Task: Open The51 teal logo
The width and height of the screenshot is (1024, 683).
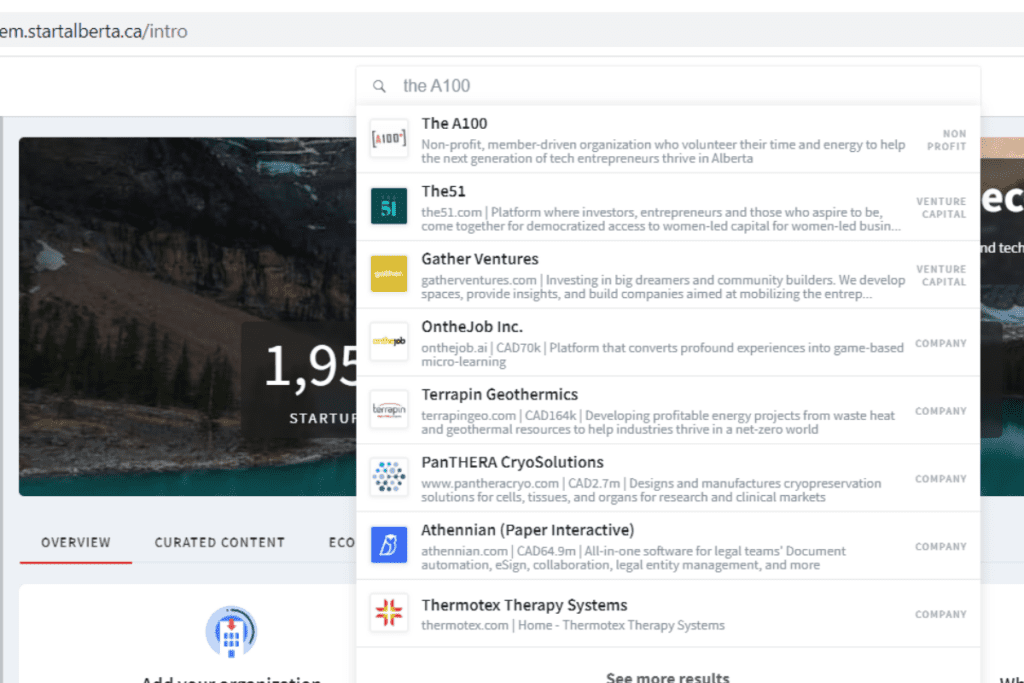Action: 389,206
